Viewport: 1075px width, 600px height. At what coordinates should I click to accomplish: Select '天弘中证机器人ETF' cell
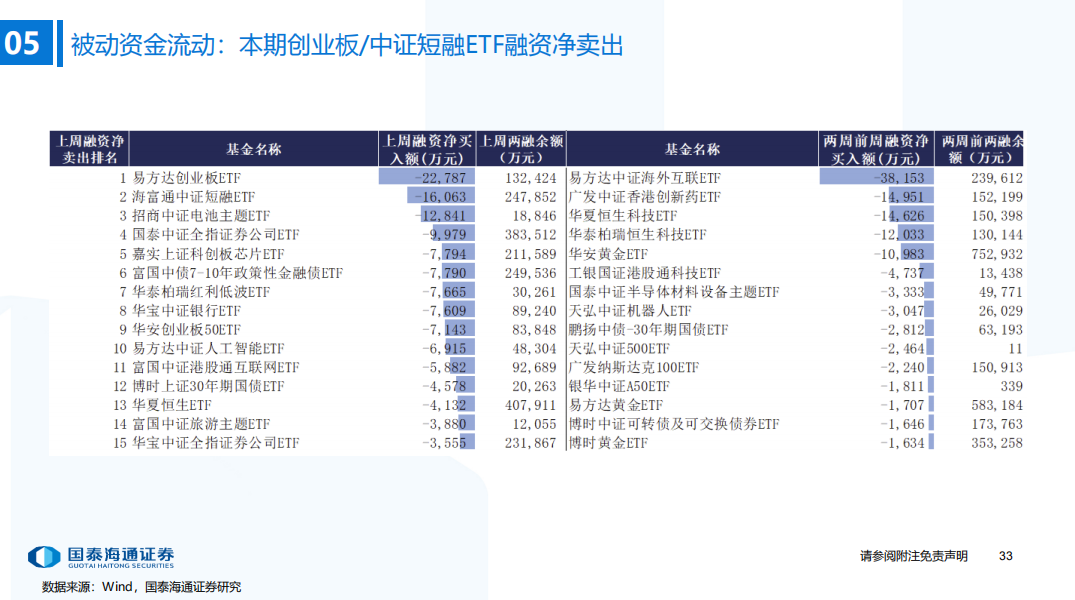pyautogui.click(x=630, y=311)
